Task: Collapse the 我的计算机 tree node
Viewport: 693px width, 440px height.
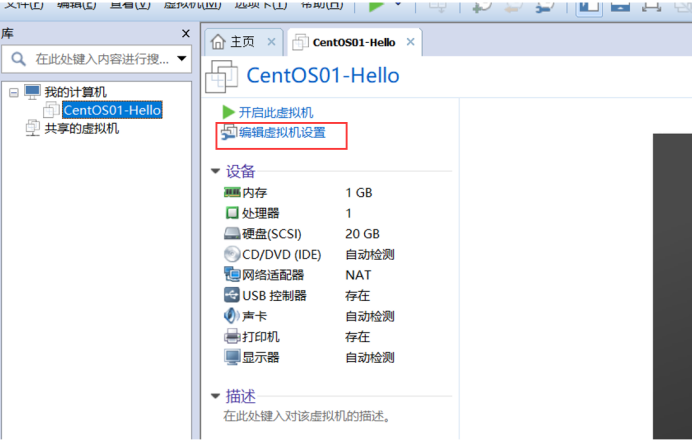Action: coord(14,92)
